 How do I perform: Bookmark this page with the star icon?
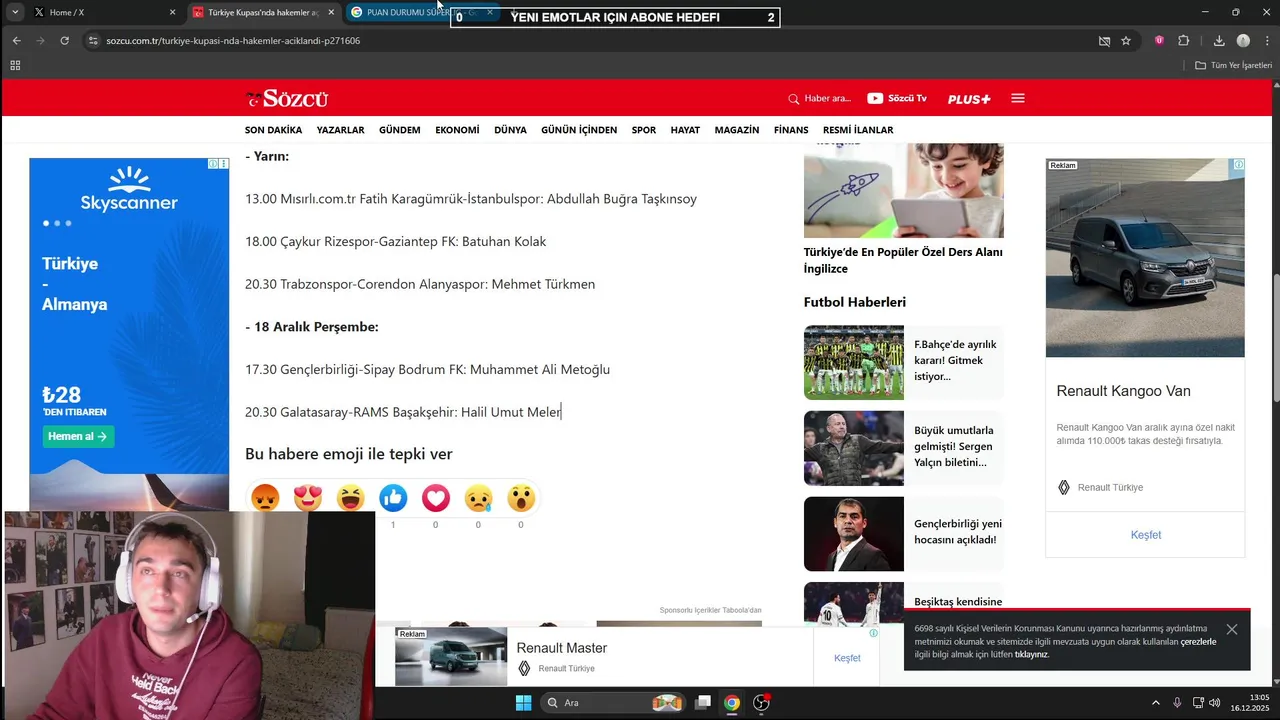tap(1126, 41)
